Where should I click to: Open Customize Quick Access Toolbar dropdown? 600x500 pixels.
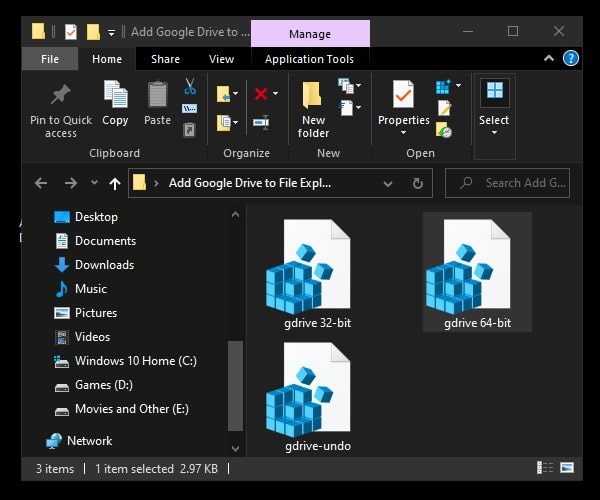pos(111,33)
